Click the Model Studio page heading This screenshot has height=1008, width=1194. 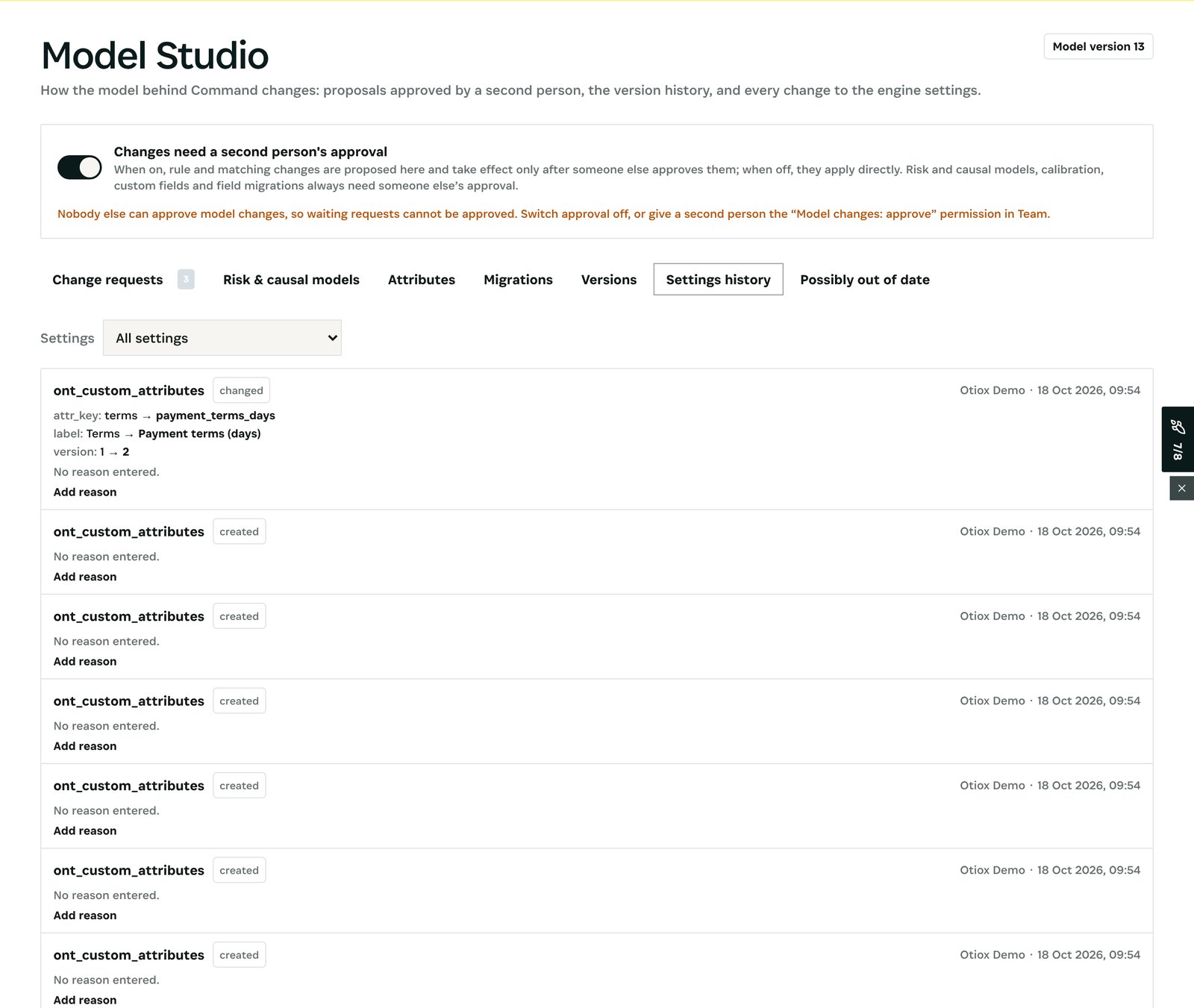[154, 55]
